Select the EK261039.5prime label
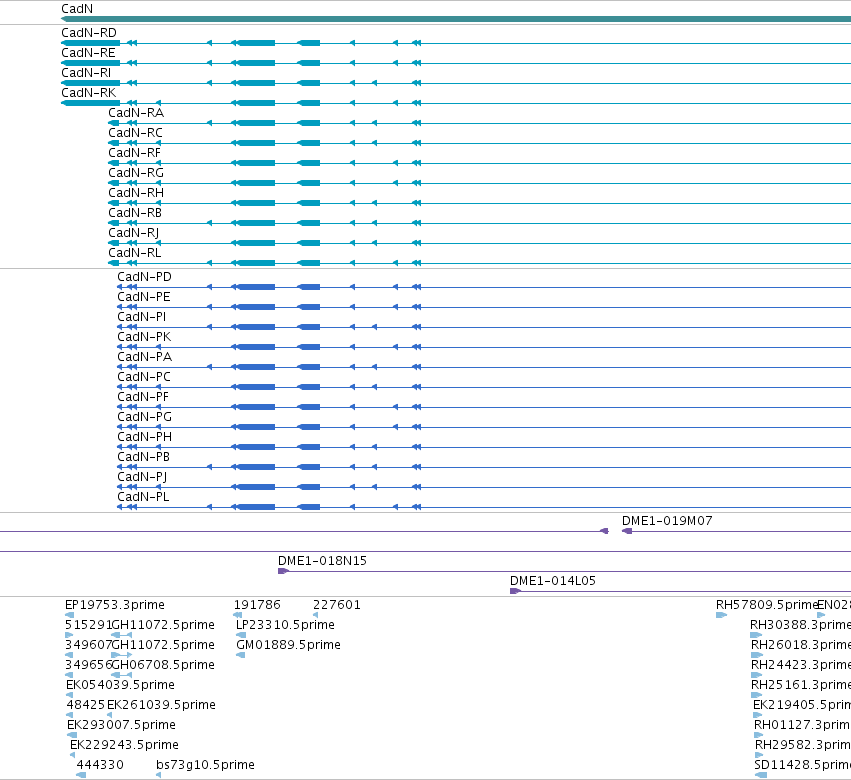 pyautogui.click(x=161, y=705)
